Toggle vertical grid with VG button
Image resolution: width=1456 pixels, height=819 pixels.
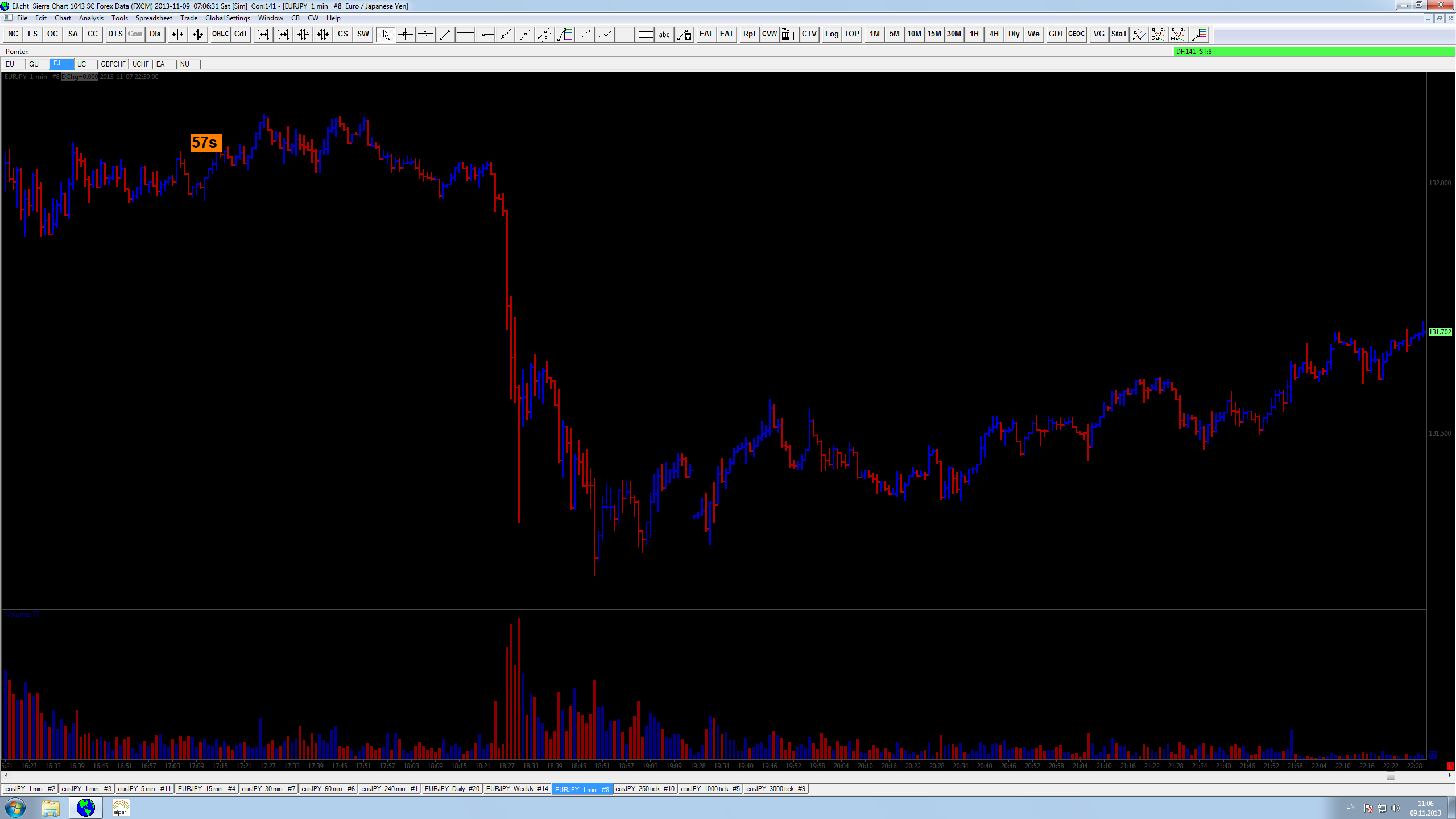(x=1099, y=34)
